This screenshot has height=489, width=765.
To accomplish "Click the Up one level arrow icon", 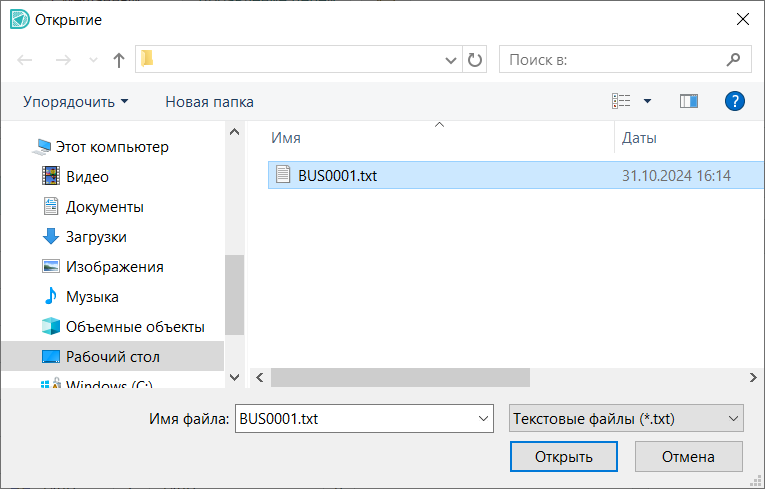I will [119, 60].
